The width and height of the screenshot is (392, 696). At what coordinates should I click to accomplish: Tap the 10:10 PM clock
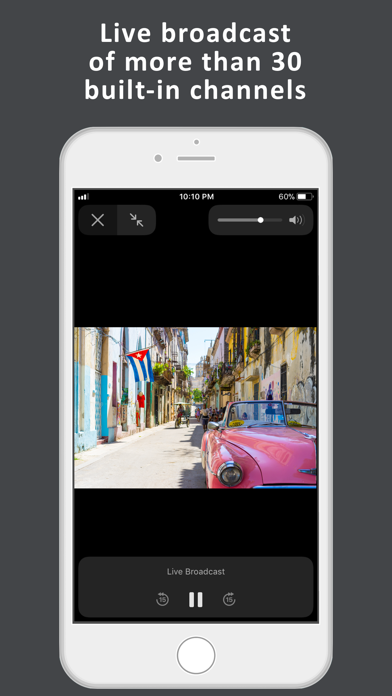pyautogui.click(x=196, y=196)
